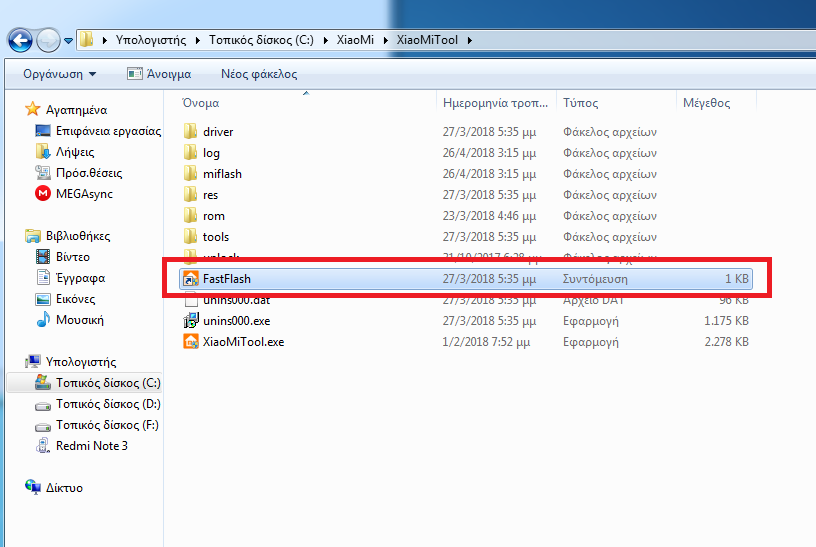
Task: Expand the arrow after Υπολογιστής breadcrumb
Action: tap(198, 40)
